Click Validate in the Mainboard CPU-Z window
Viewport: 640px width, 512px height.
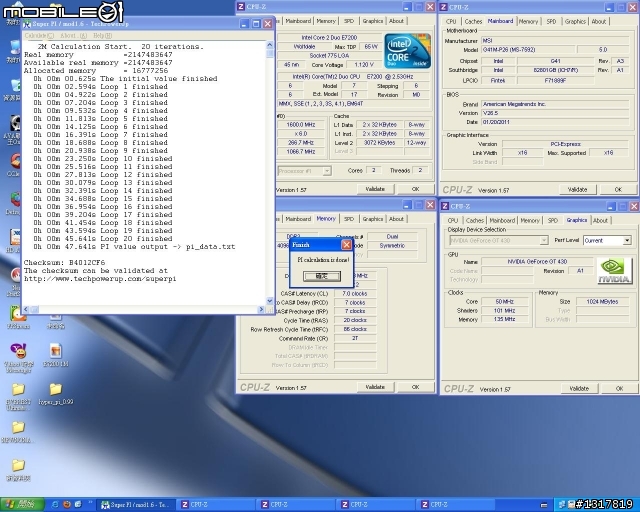point(577,189)
